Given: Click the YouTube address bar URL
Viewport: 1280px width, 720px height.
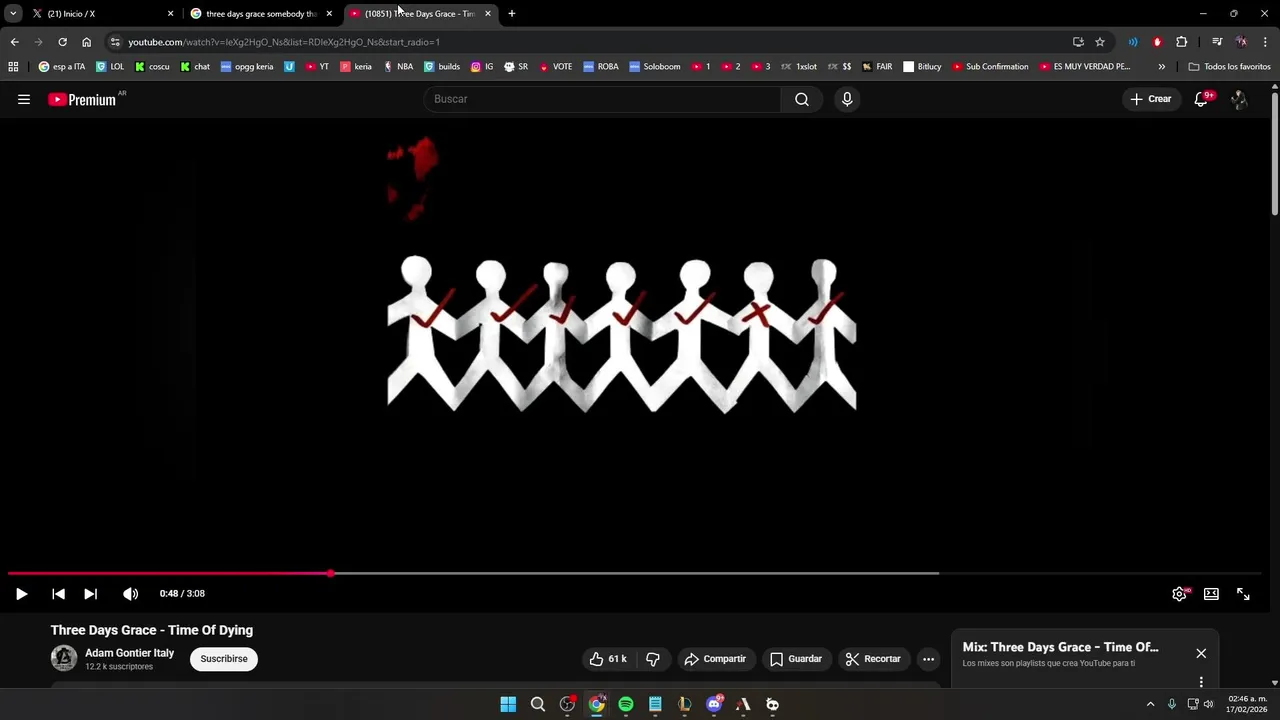Looking at the screenshot, I should [283, 42].
